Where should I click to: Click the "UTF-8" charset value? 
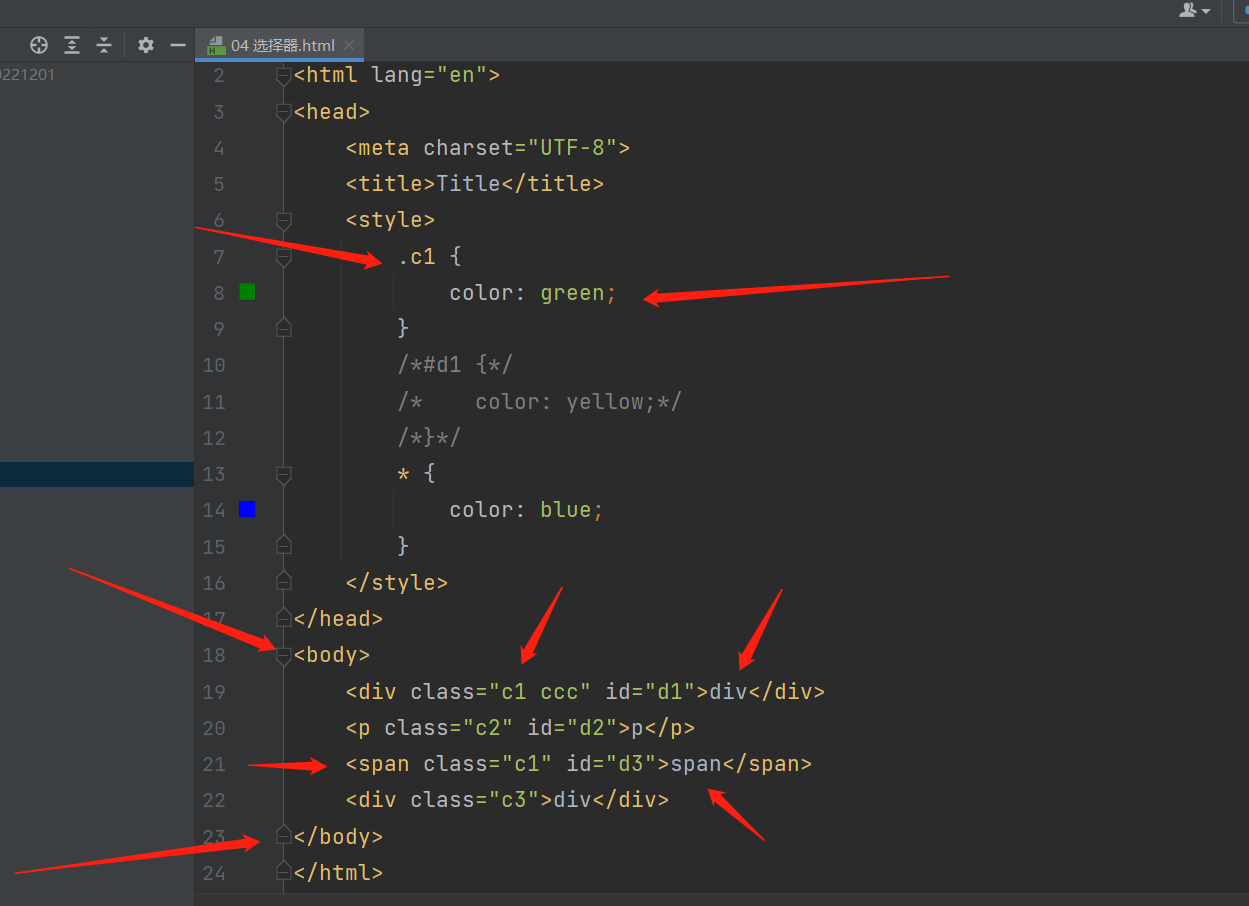[572, 148]
